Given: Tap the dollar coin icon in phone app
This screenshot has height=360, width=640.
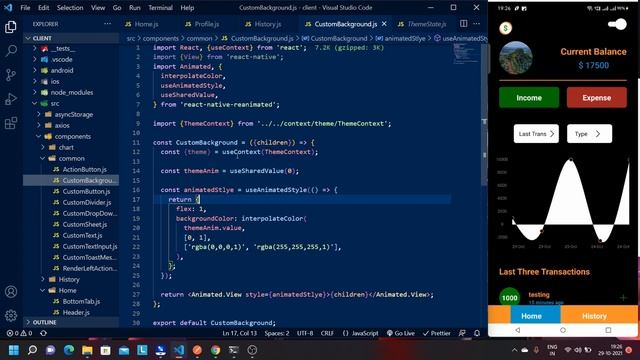Looking at the screenshot, I should (x=506, y=28).
